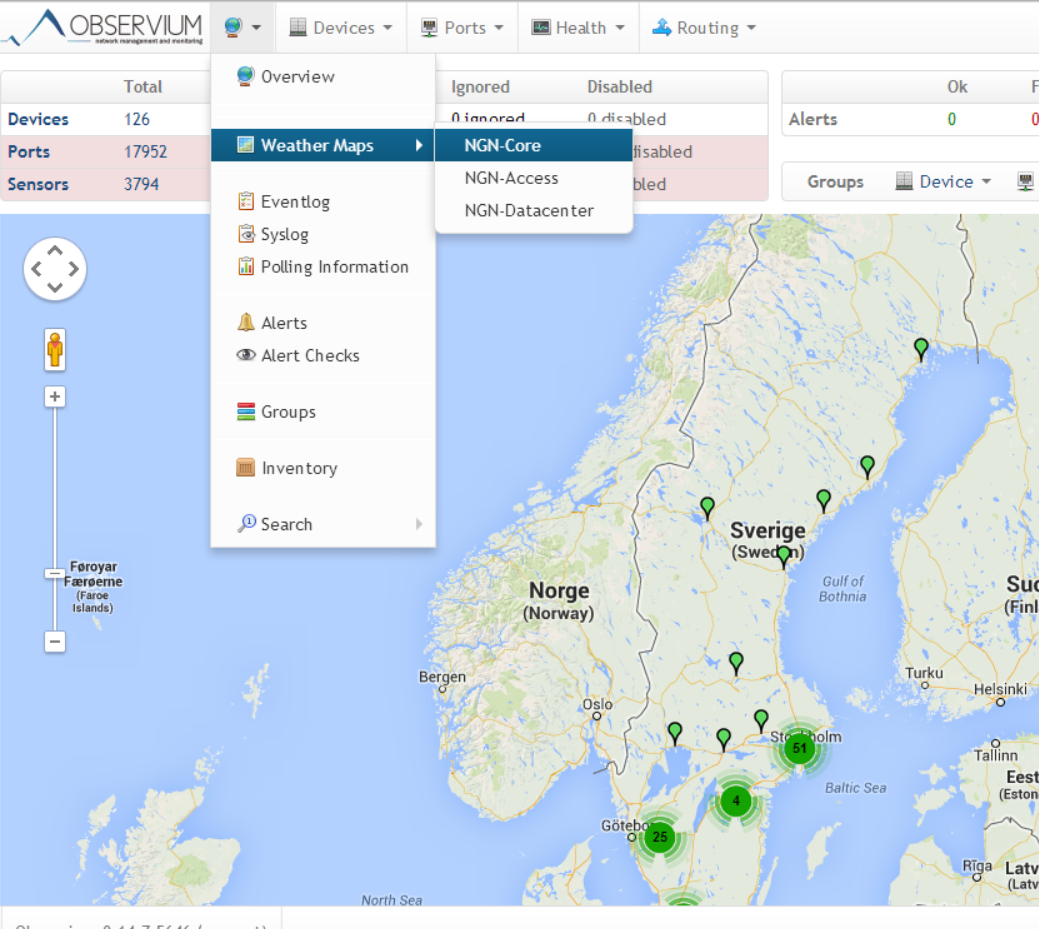
Task: Click the northernmost green map pin
Action: click(x=921, y=349)
